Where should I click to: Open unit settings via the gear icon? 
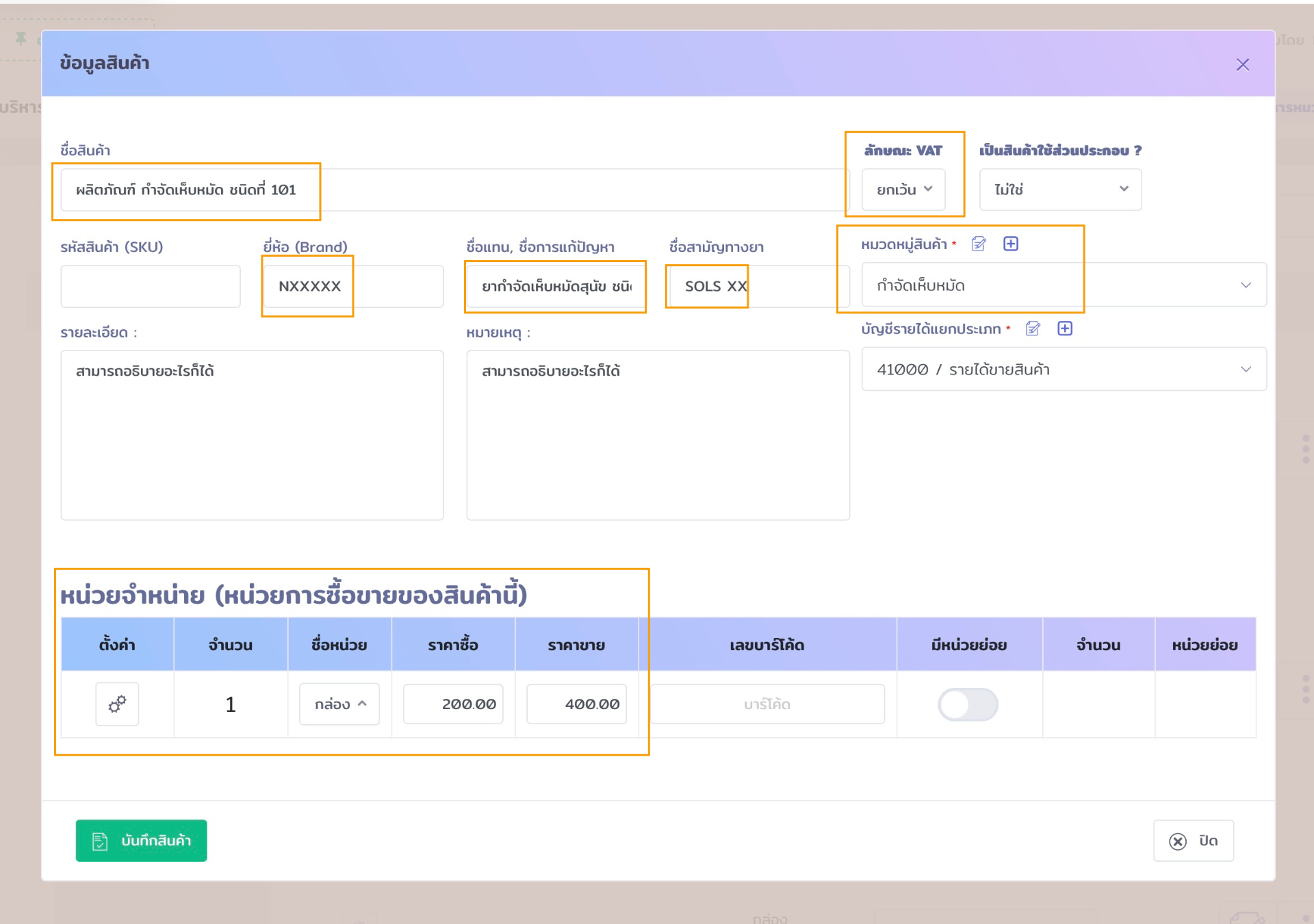coord(116,704)
